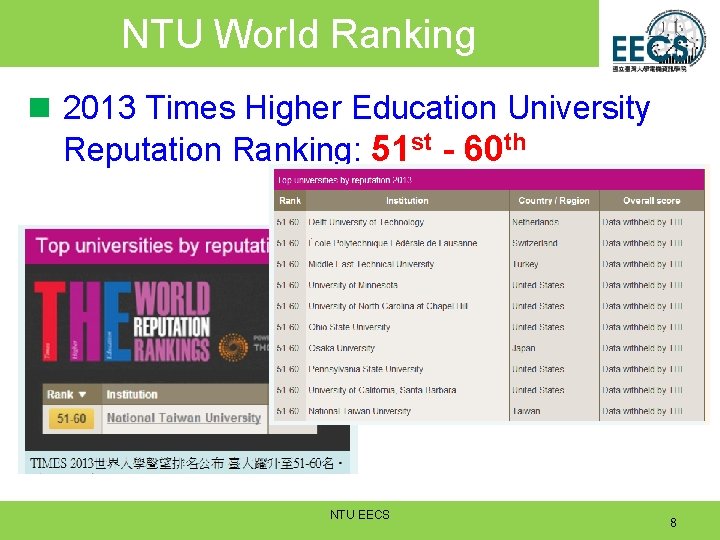Click 'Data withheld by THE' in the Osaka row
The width and height of the screenshot is (720, 540).
point(642,348)
